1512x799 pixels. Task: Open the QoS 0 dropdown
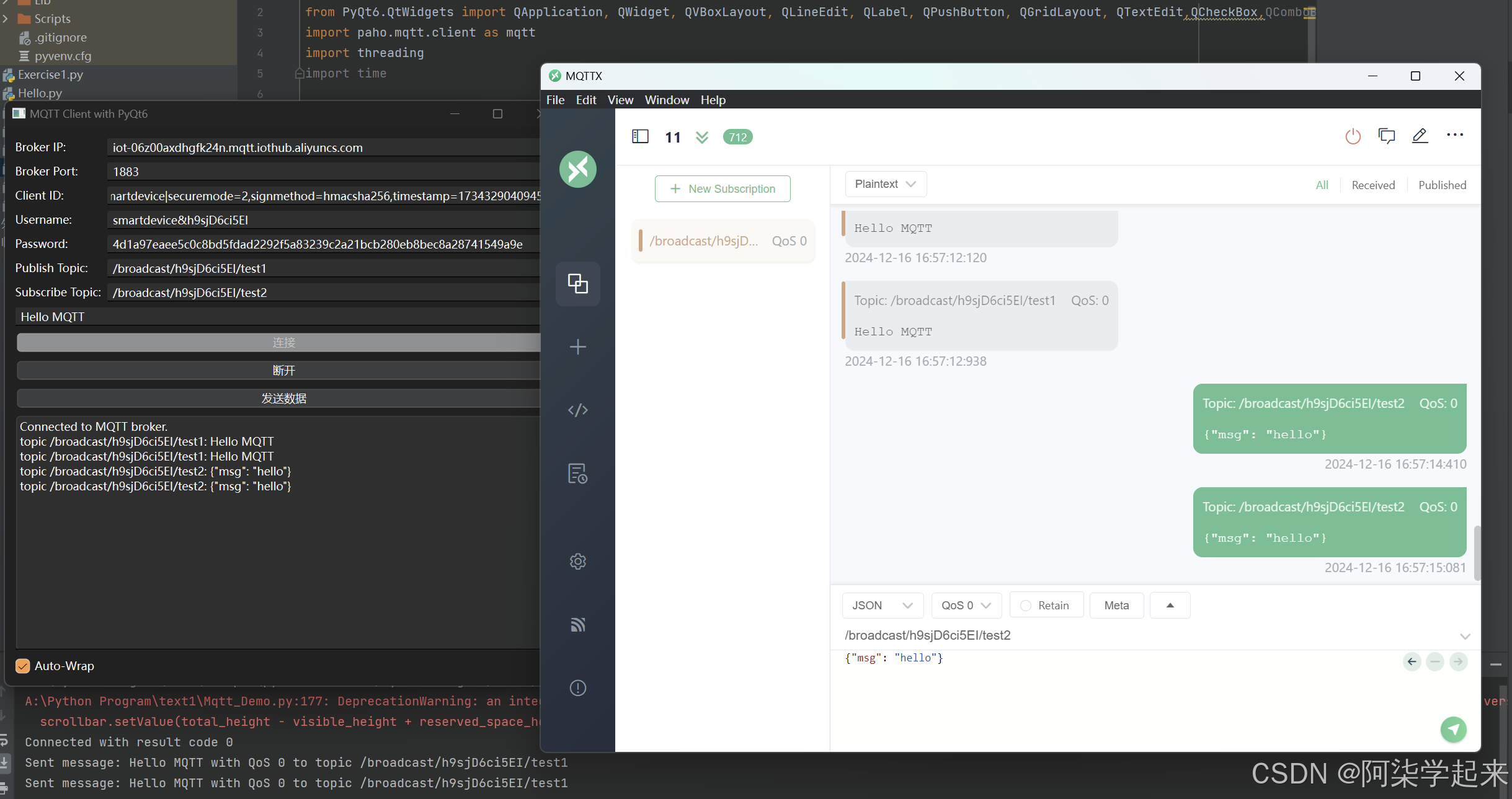coord(965,605)
